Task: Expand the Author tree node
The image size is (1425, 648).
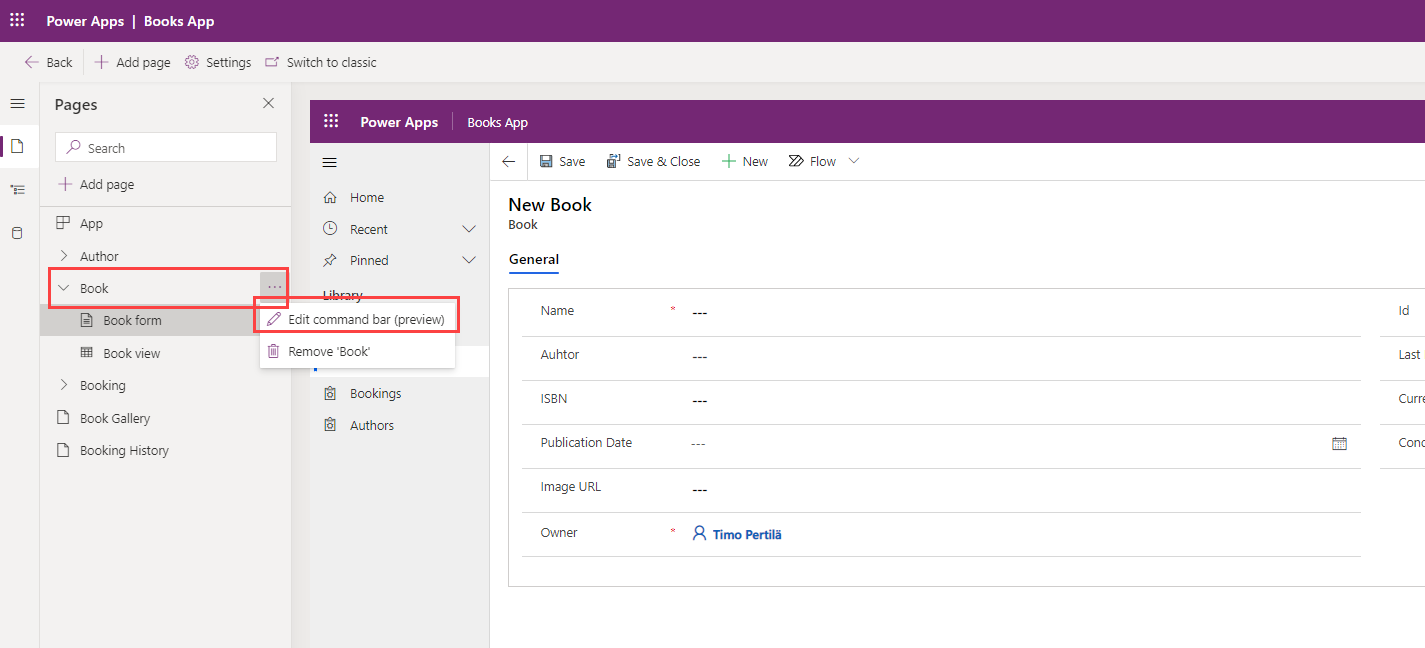Action: click(64, 256)
